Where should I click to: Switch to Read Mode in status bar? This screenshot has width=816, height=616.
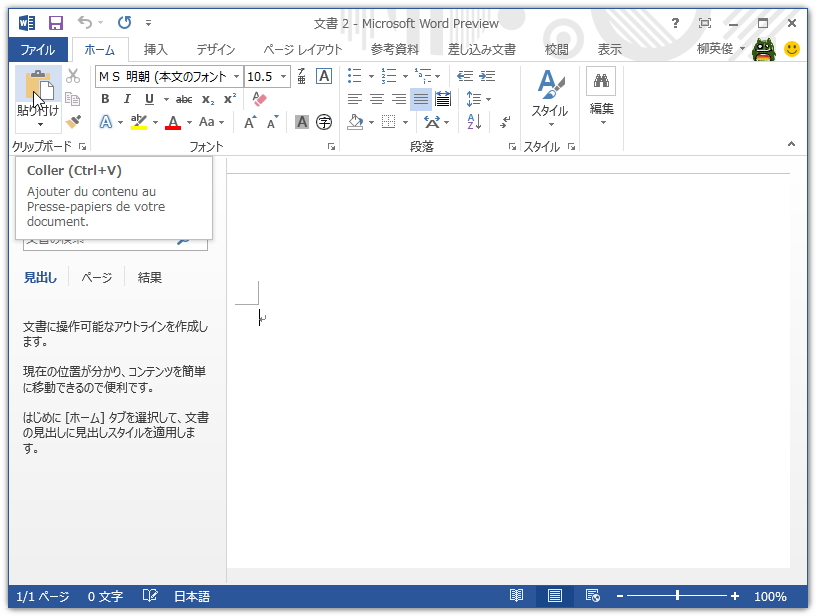click(517, 596)
